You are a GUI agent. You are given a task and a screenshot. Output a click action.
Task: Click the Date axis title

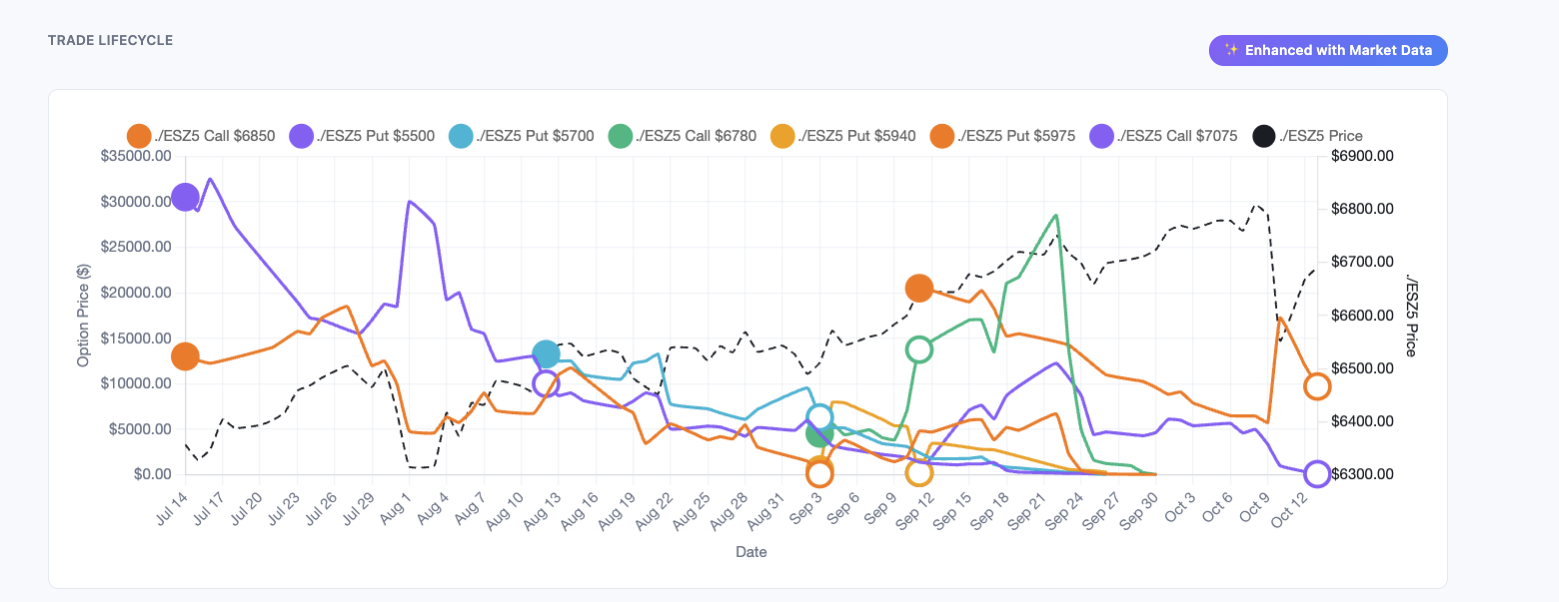751,551
